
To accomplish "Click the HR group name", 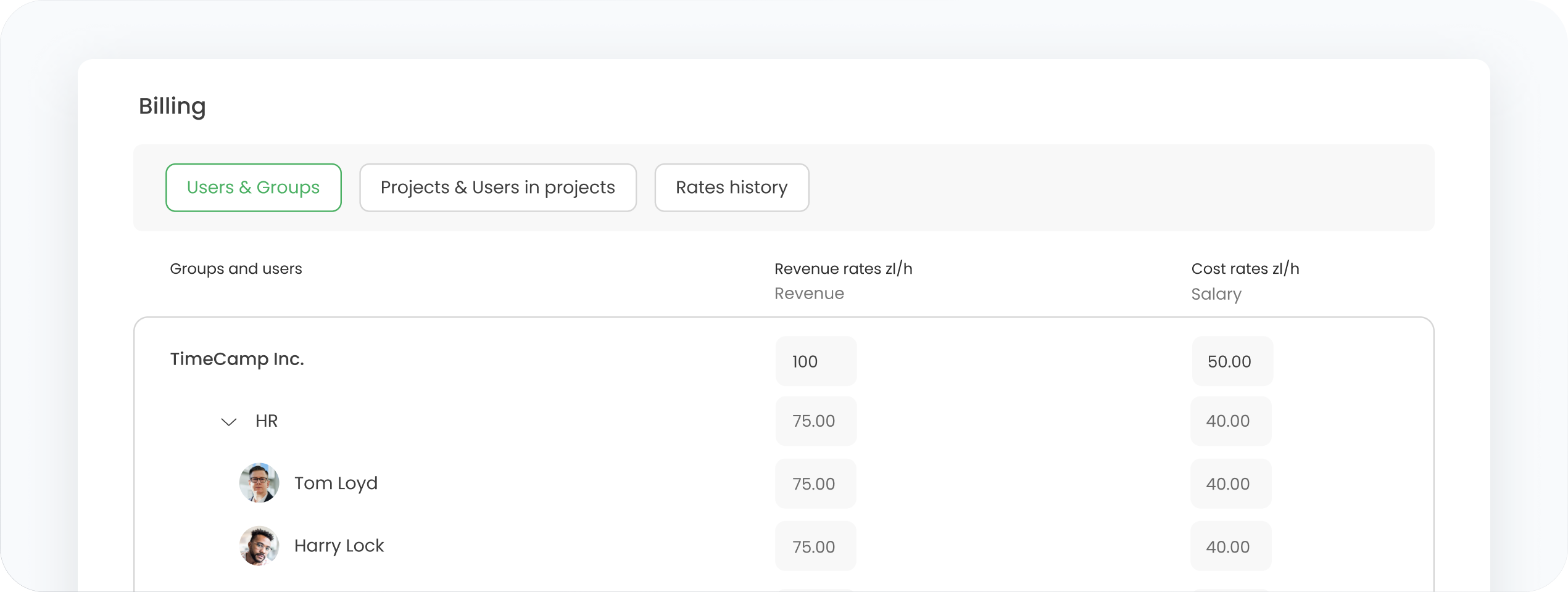I will (x=267, y=421).
